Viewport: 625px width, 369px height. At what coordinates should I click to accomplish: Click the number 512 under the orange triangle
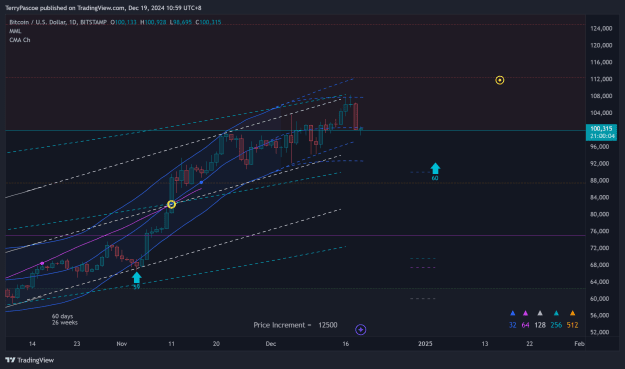572,325
